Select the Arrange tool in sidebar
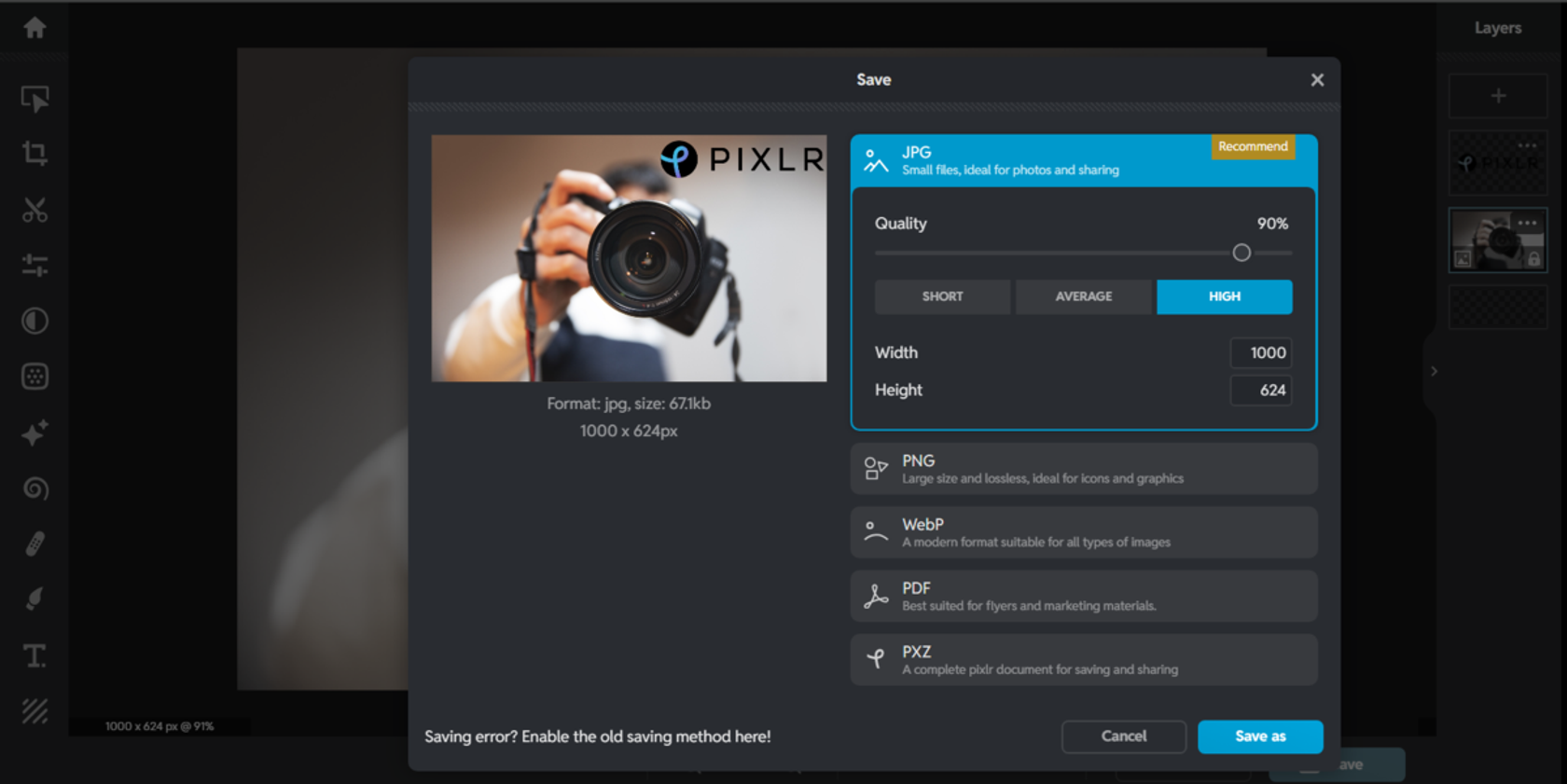The height and width of the screenshot is (784, 1567). tap(35, 98)
